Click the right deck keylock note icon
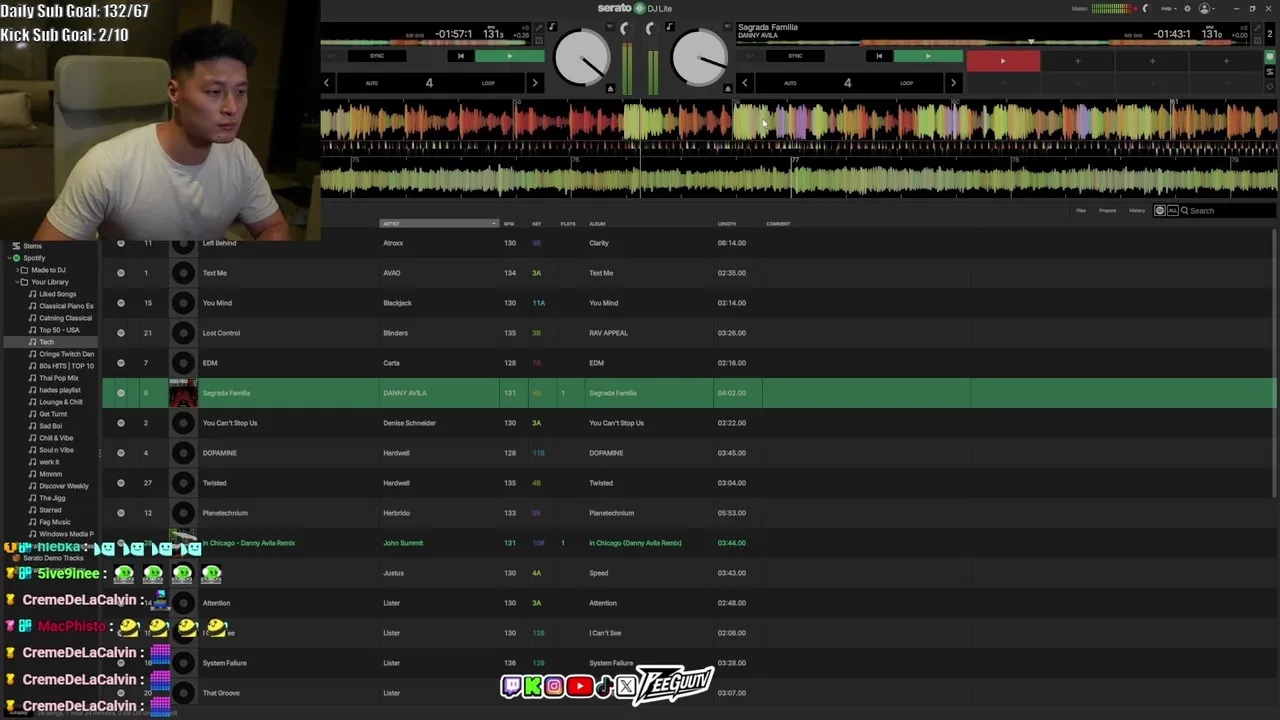Image resolution: width=1280 pixels, height=720 pixels. point(670,27)
